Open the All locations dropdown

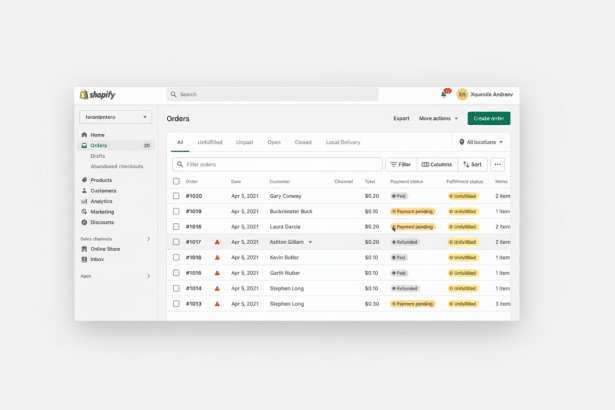click(x=481, y=142)
